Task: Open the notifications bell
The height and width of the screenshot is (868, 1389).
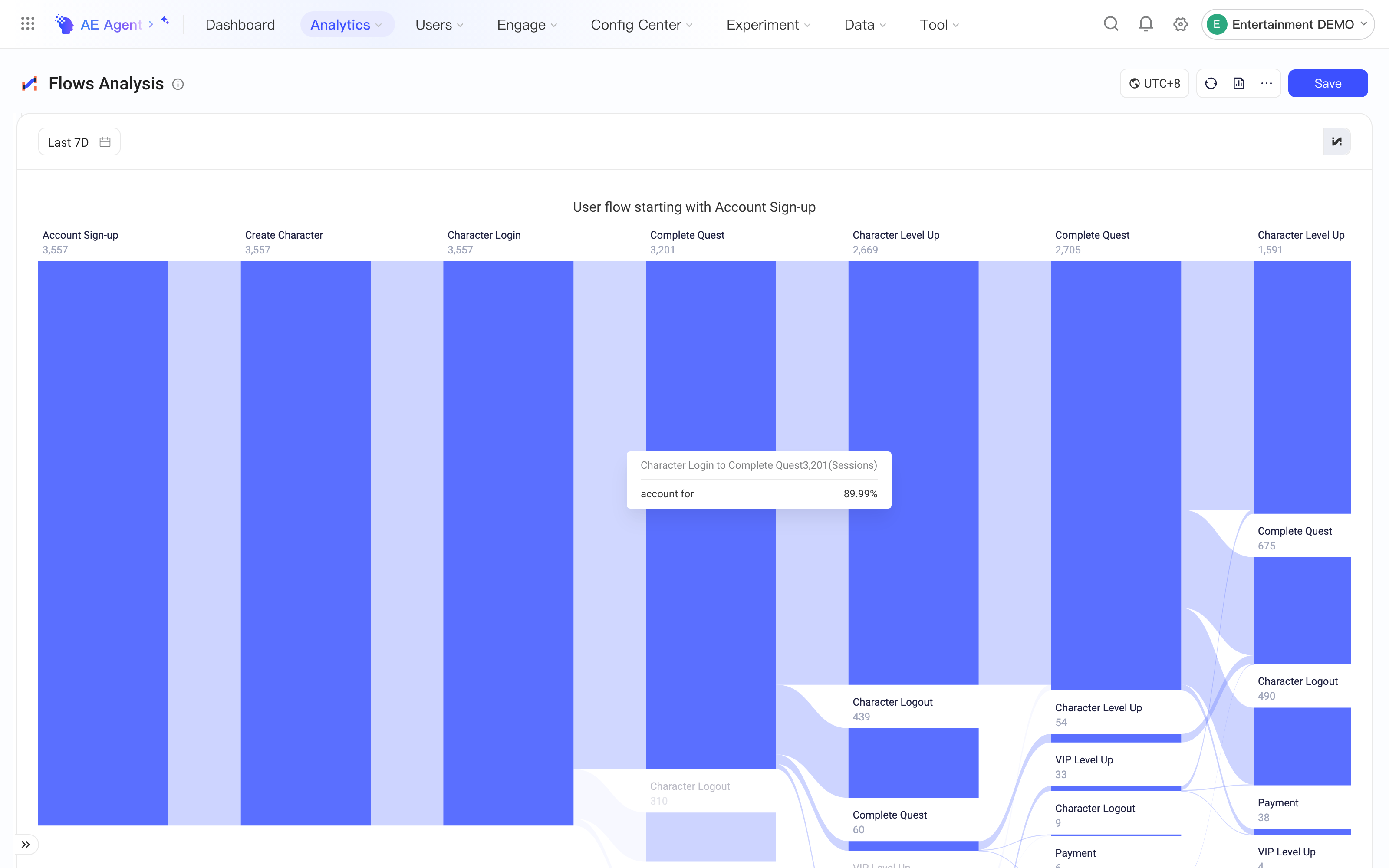Action: coord(1145,24)
